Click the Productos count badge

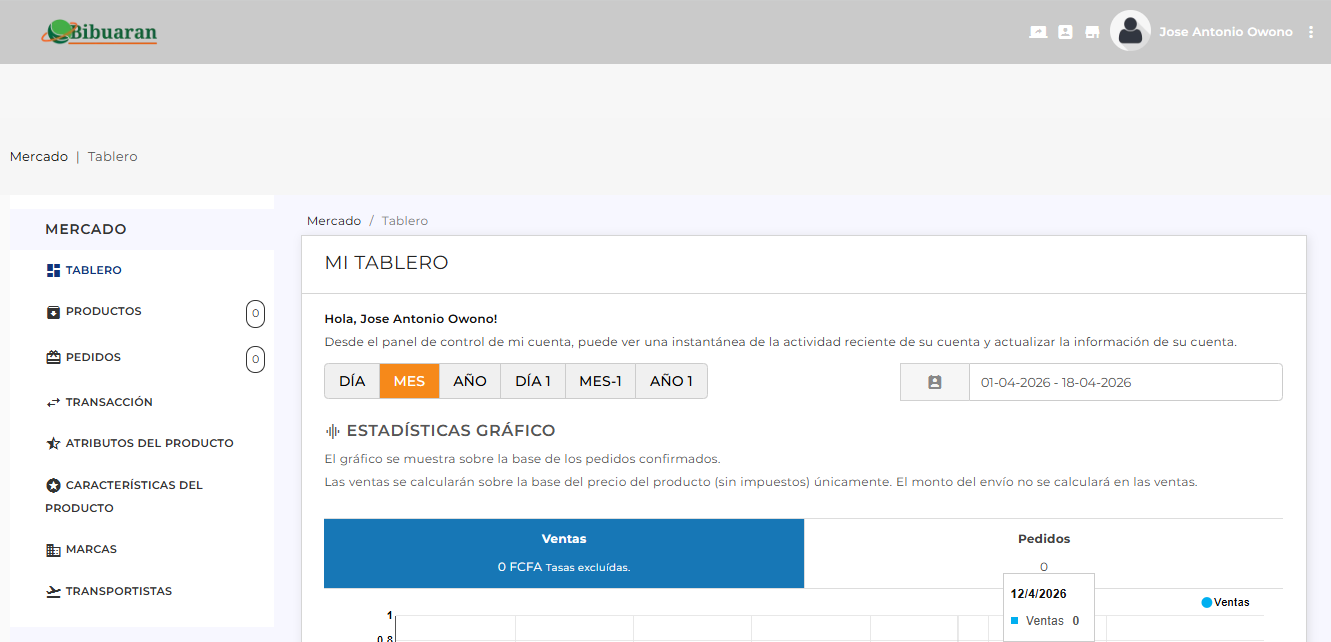pos(255,313)
